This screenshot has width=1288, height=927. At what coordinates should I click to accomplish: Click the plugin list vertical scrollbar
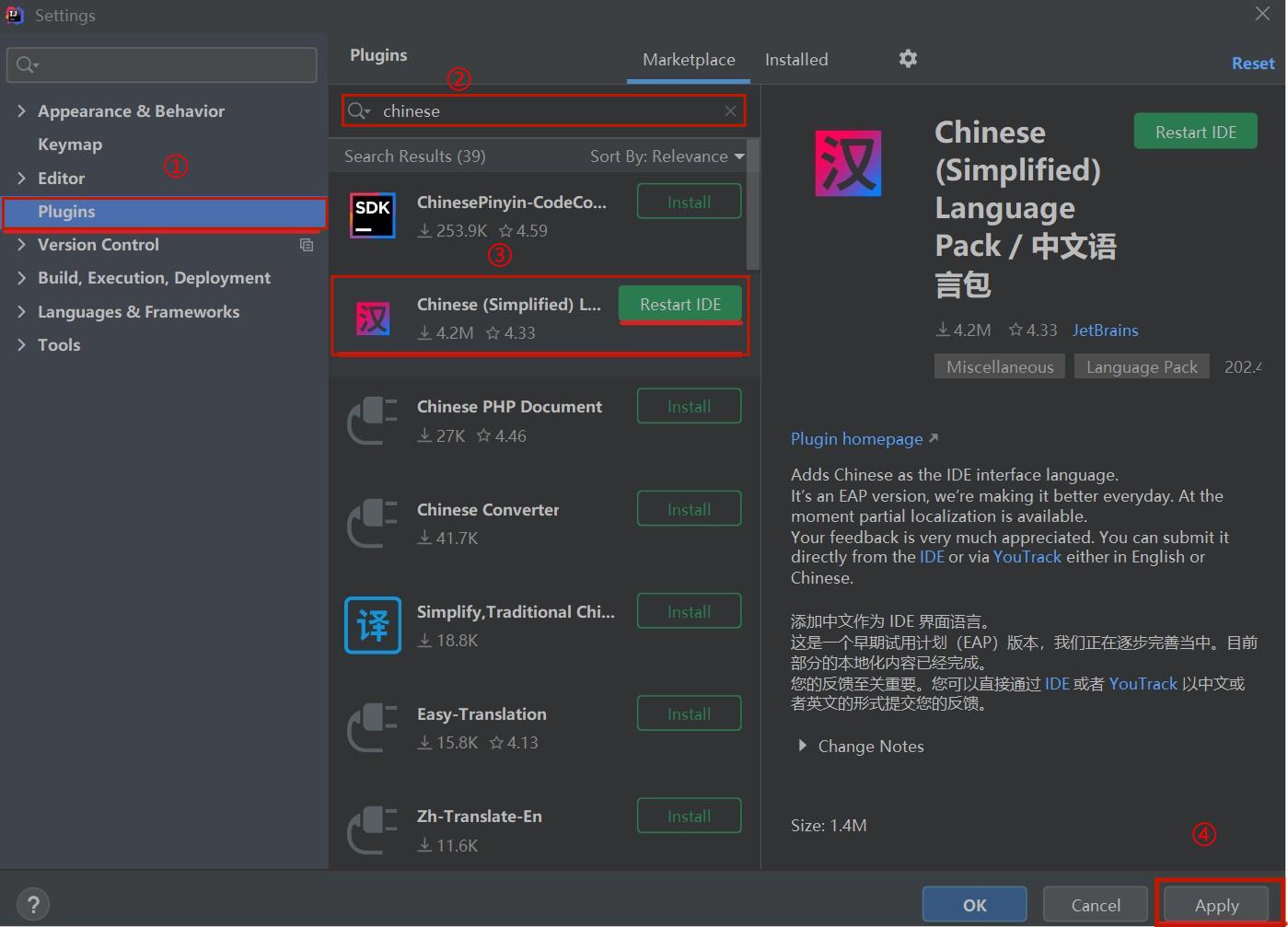(753, 203)
